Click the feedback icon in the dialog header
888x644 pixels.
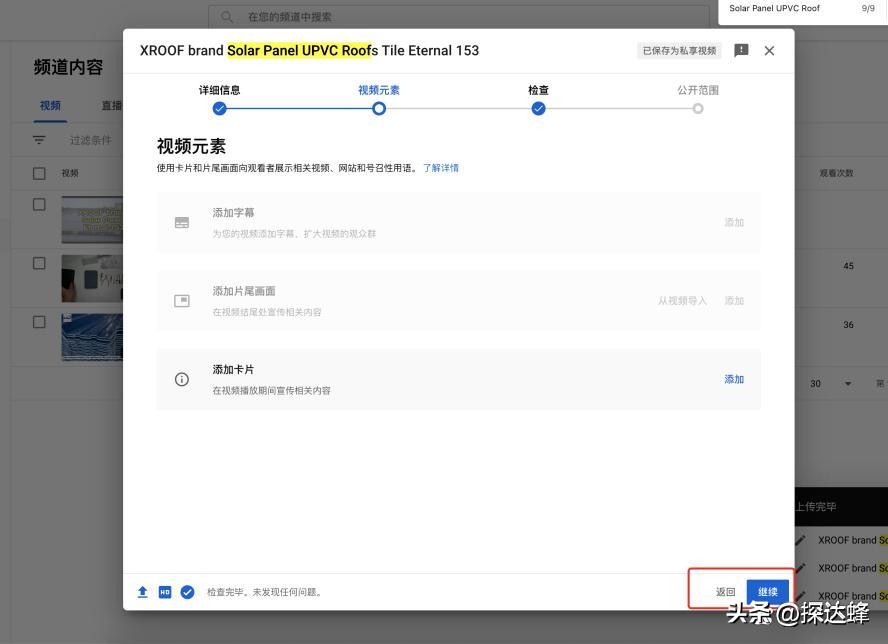741,49
